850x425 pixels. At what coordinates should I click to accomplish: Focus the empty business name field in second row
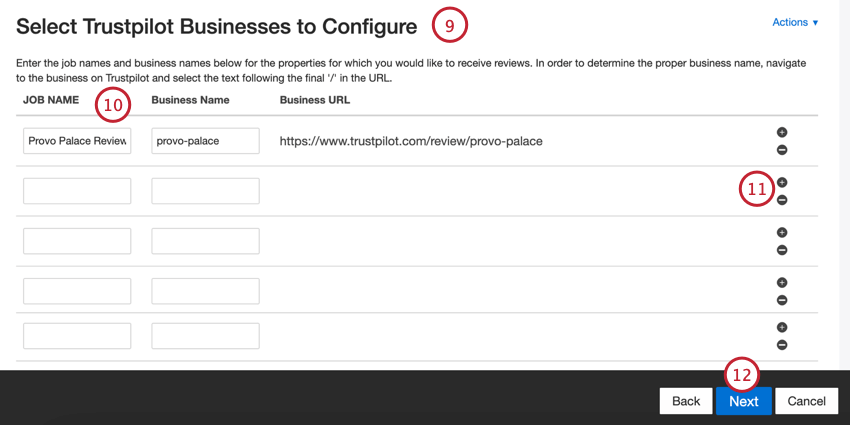click(x=205, y=191)
